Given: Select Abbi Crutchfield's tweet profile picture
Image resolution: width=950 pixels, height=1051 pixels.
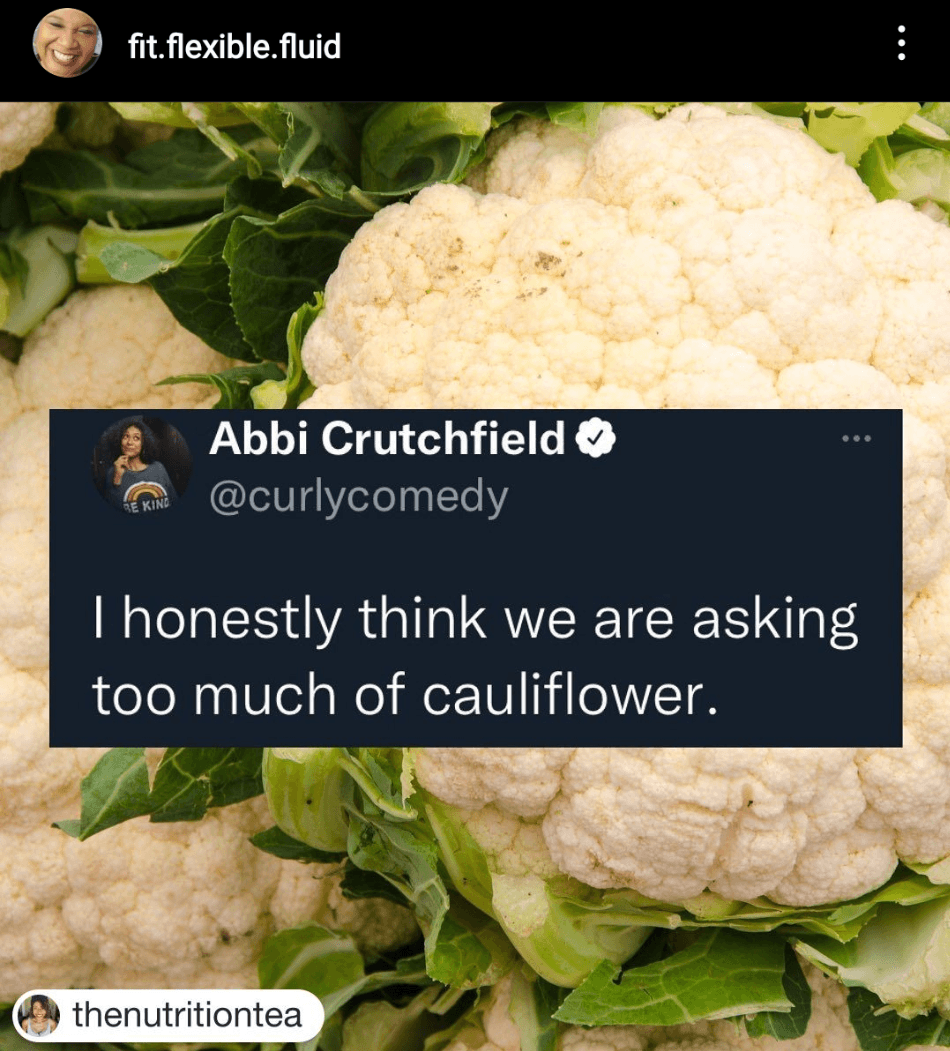Looking at the screenshot, I should point(141,465).
